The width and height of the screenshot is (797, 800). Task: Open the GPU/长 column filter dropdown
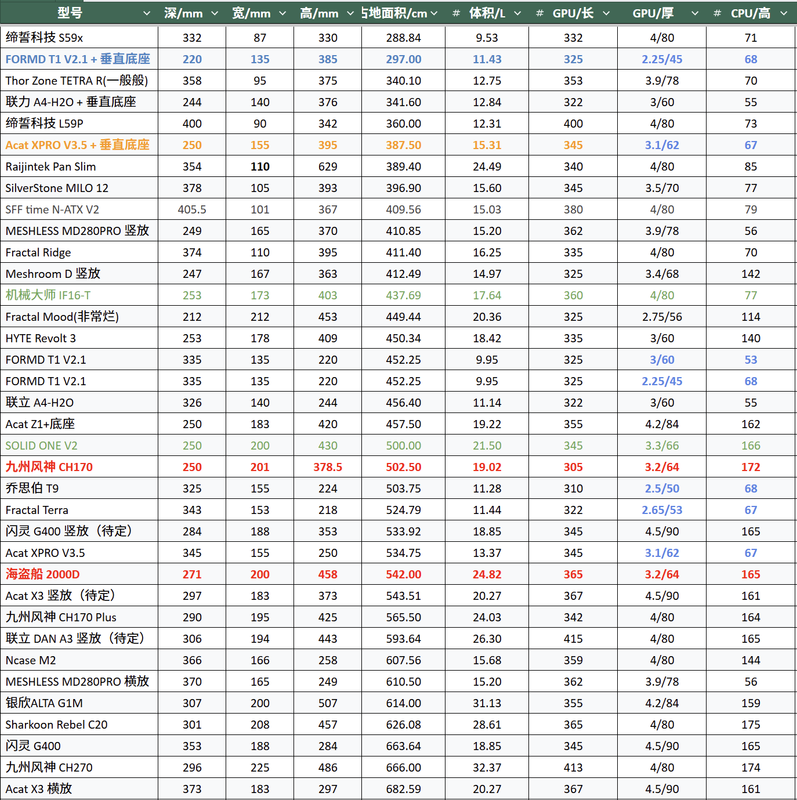[x=606, y=13]
